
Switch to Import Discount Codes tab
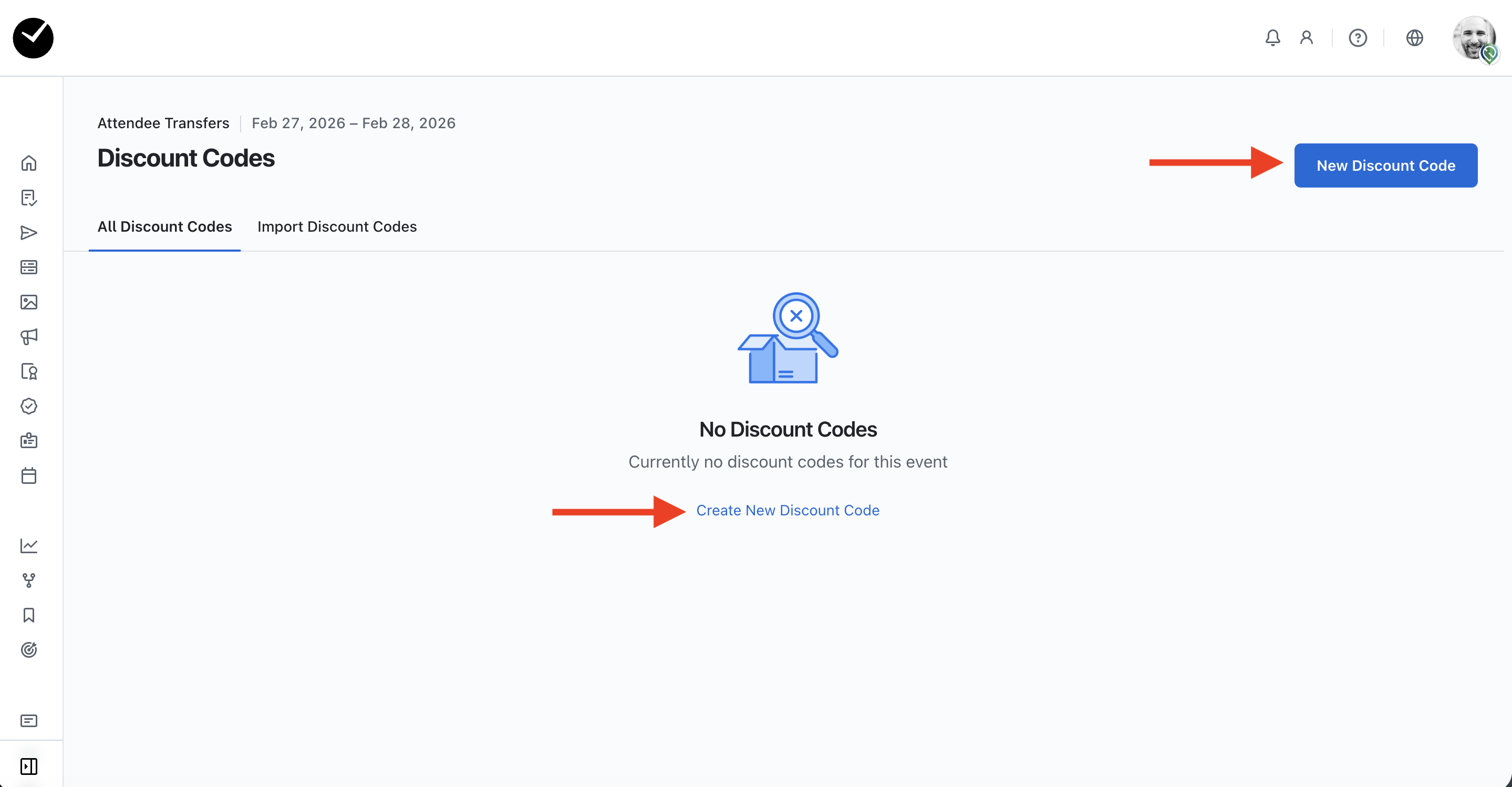[337, 226]
